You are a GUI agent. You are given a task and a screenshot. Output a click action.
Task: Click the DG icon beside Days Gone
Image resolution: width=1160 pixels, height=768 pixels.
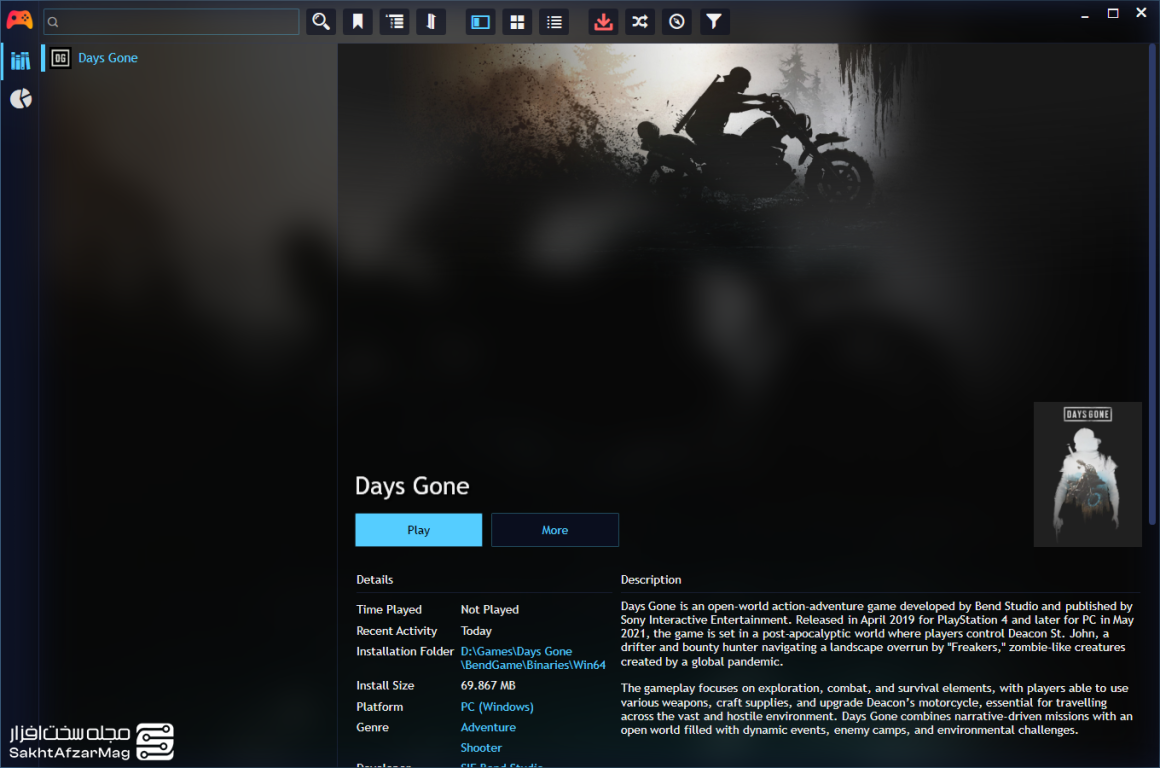tap(61, 58)
